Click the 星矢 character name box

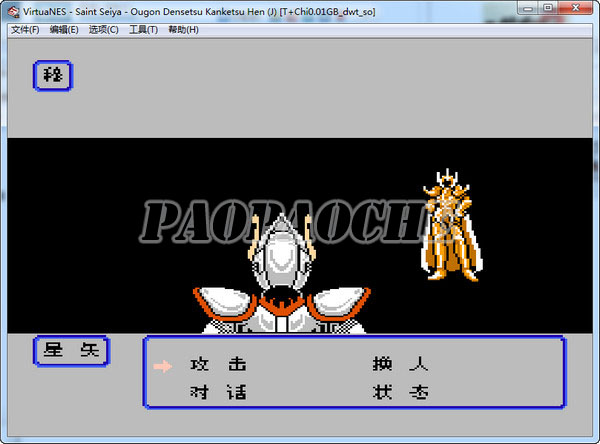(x=72, y=351)
